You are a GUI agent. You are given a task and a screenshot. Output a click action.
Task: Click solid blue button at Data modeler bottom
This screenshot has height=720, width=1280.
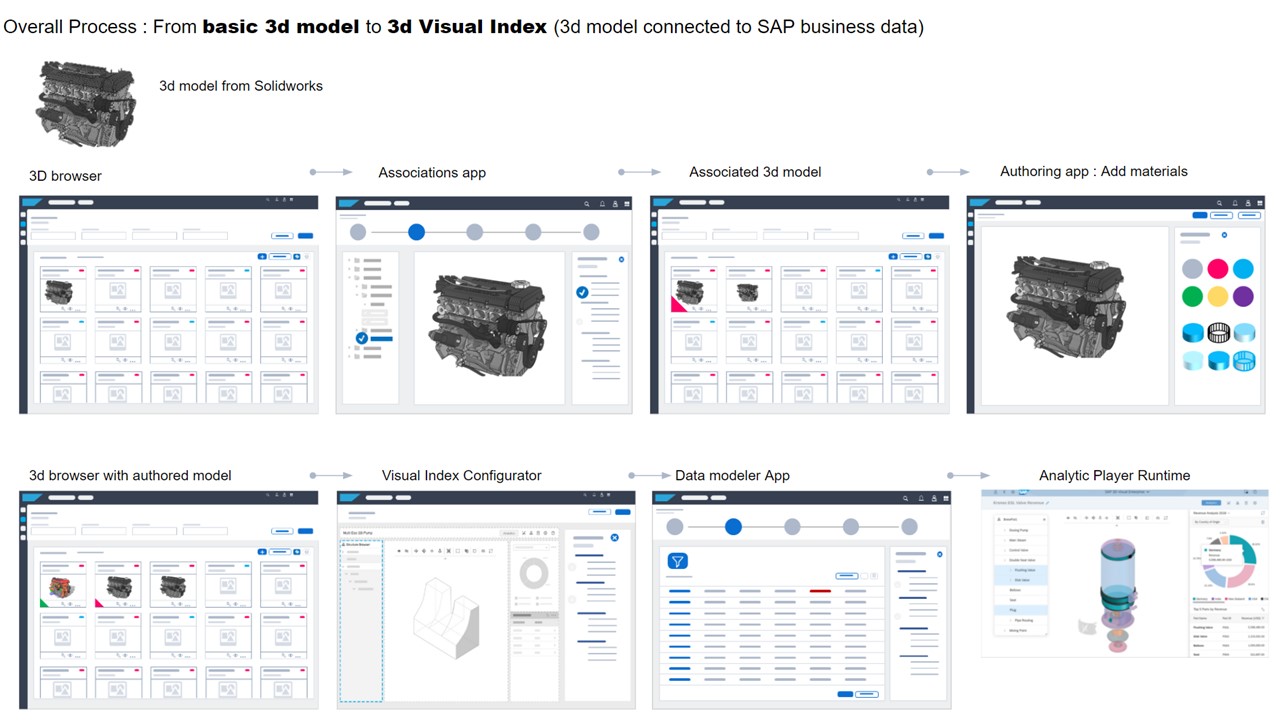pos(845,694)
